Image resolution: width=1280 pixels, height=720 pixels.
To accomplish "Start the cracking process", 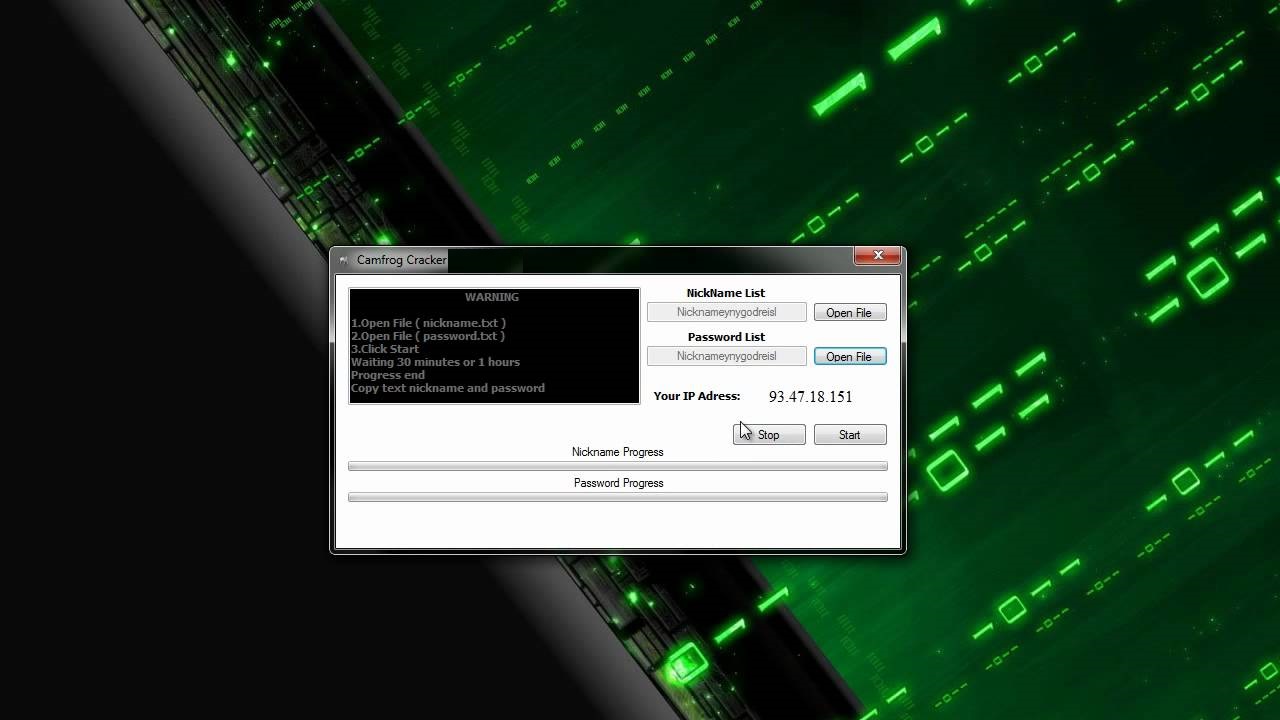I will coord(850,435).
